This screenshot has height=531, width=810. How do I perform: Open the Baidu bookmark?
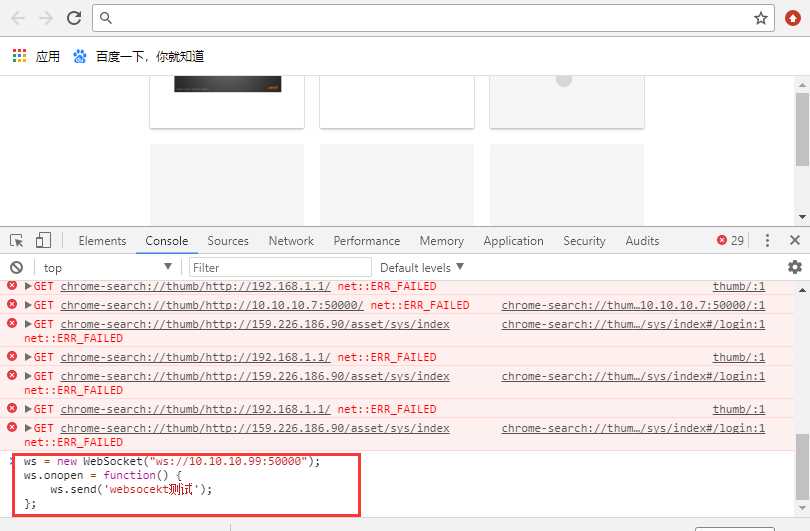click(138, 56)
